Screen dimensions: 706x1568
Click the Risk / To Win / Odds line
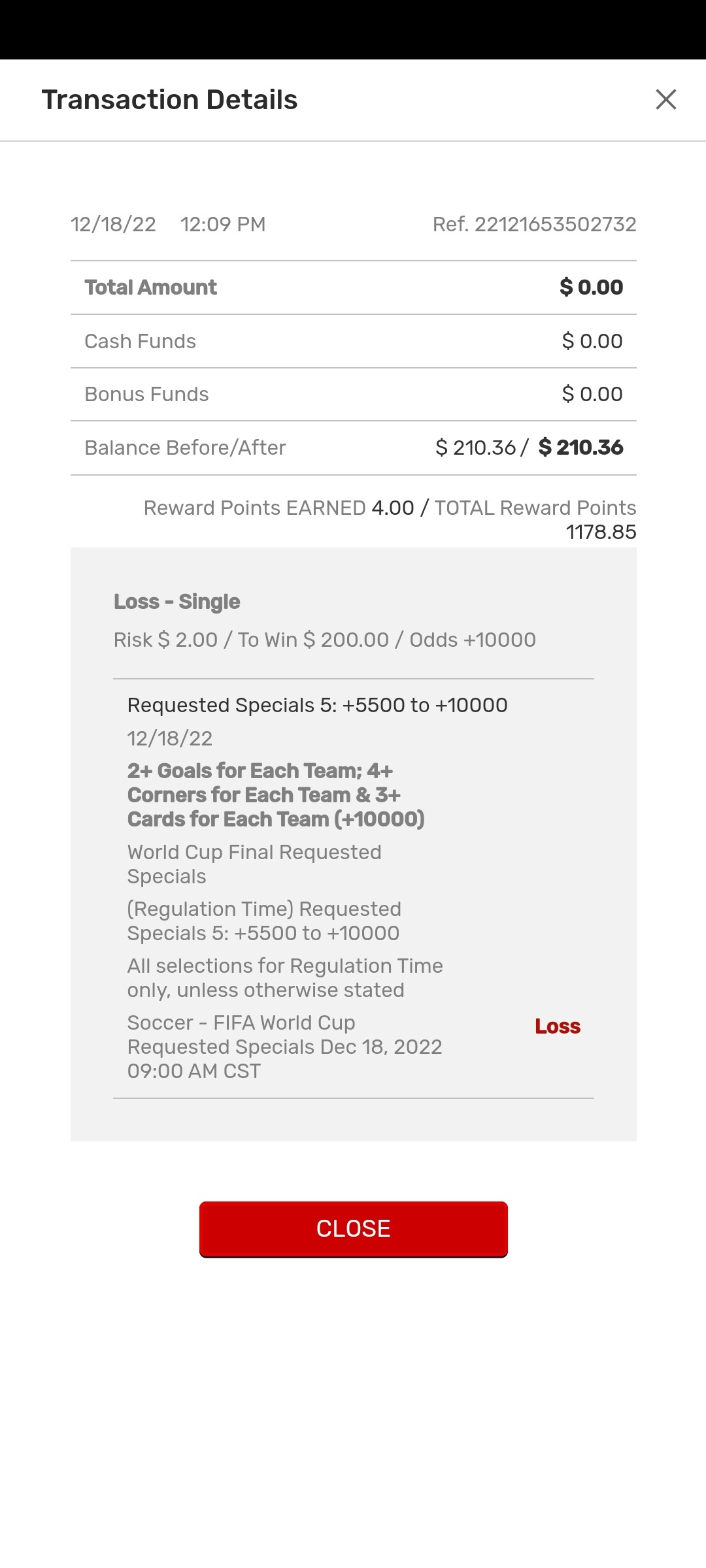(x=324, y=640)
